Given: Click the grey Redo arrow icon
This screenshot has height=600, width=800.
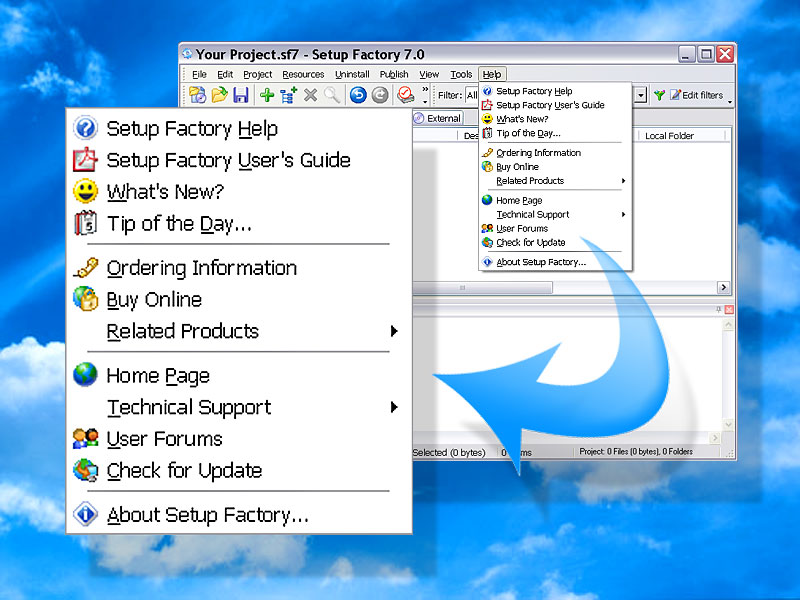Looking at the screenshot, I should 380,95.
